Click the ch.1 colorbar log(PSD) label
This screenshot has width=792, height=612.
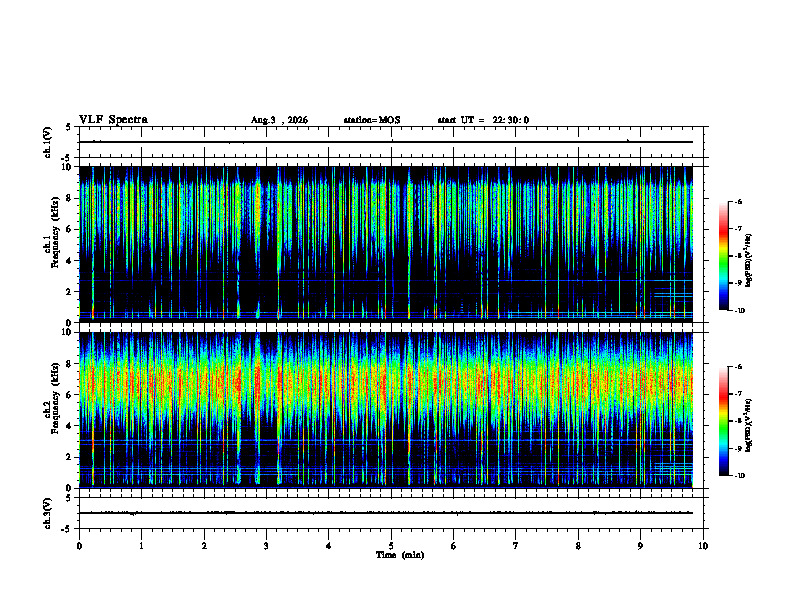(749, 260)
